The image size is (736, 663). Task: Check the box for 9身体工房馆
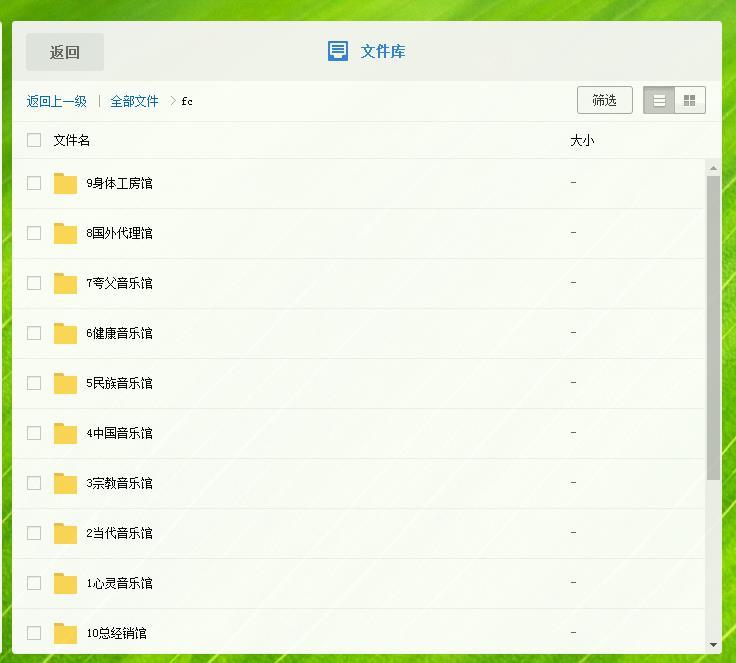pos(34,183)
